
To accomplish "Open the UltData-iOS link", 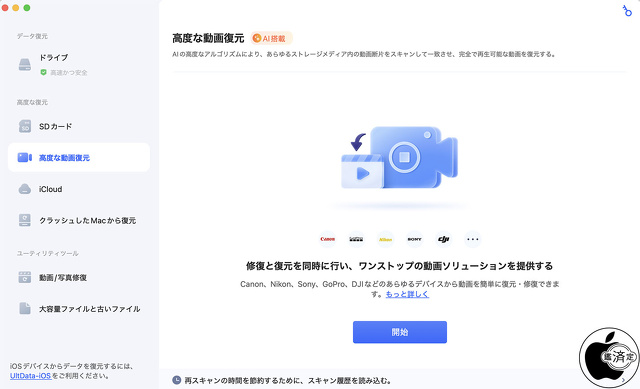I will tap(30, 376).
